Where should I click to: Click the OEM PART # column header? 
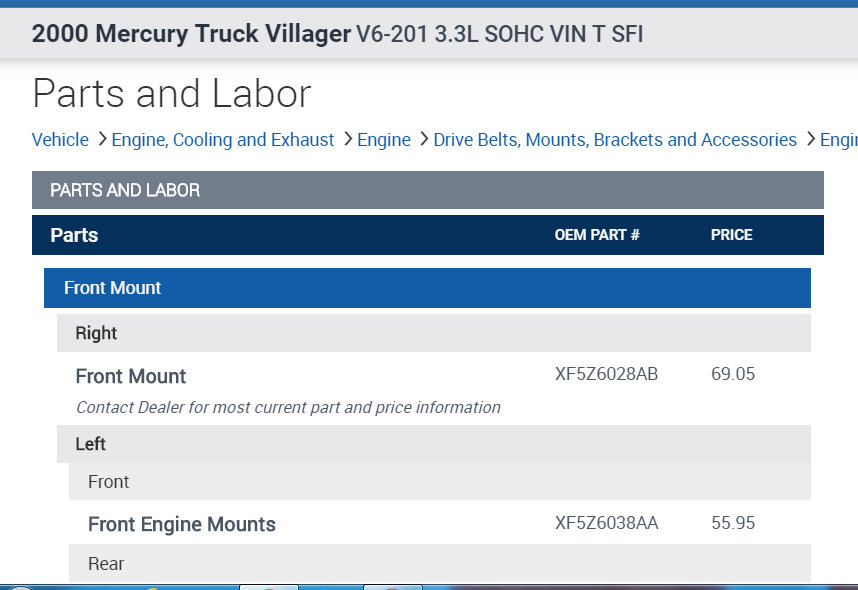coord(597,235)
